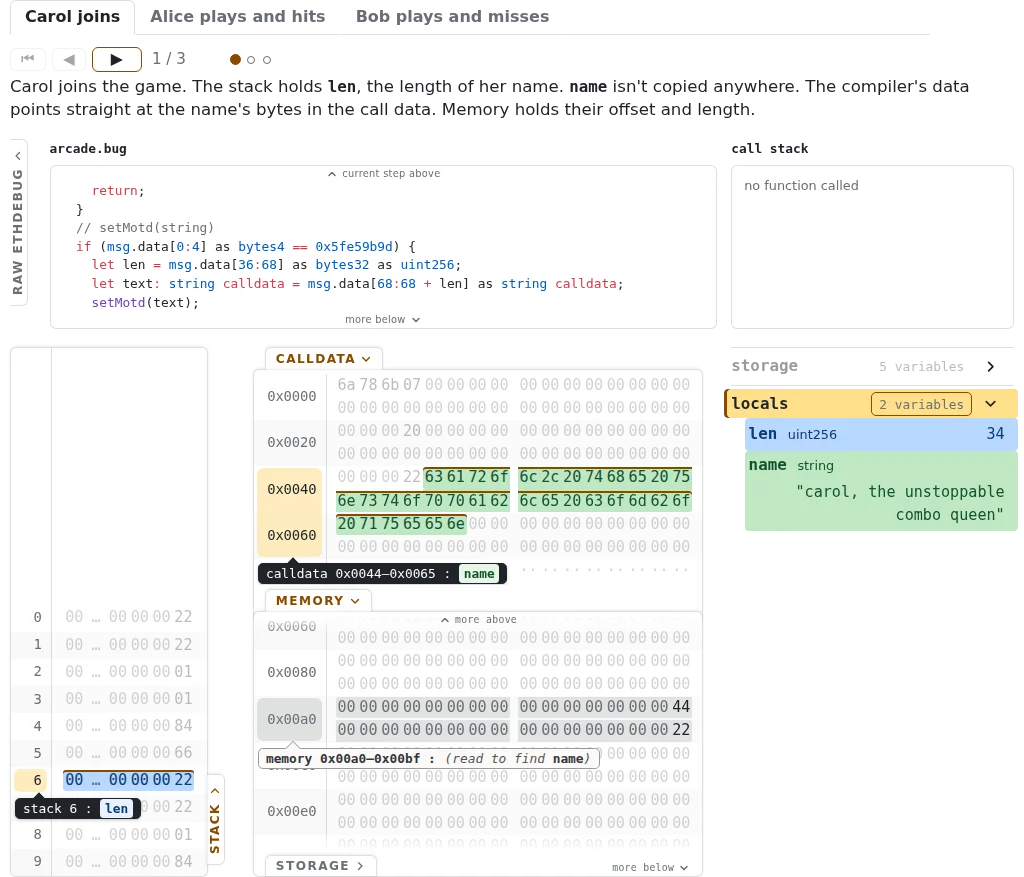Image resolution: width=1024 pixels, height=877 pixels.
Task: Click 'current step above' in code panel
Action: pyautogui.click(x=384, y=174)
